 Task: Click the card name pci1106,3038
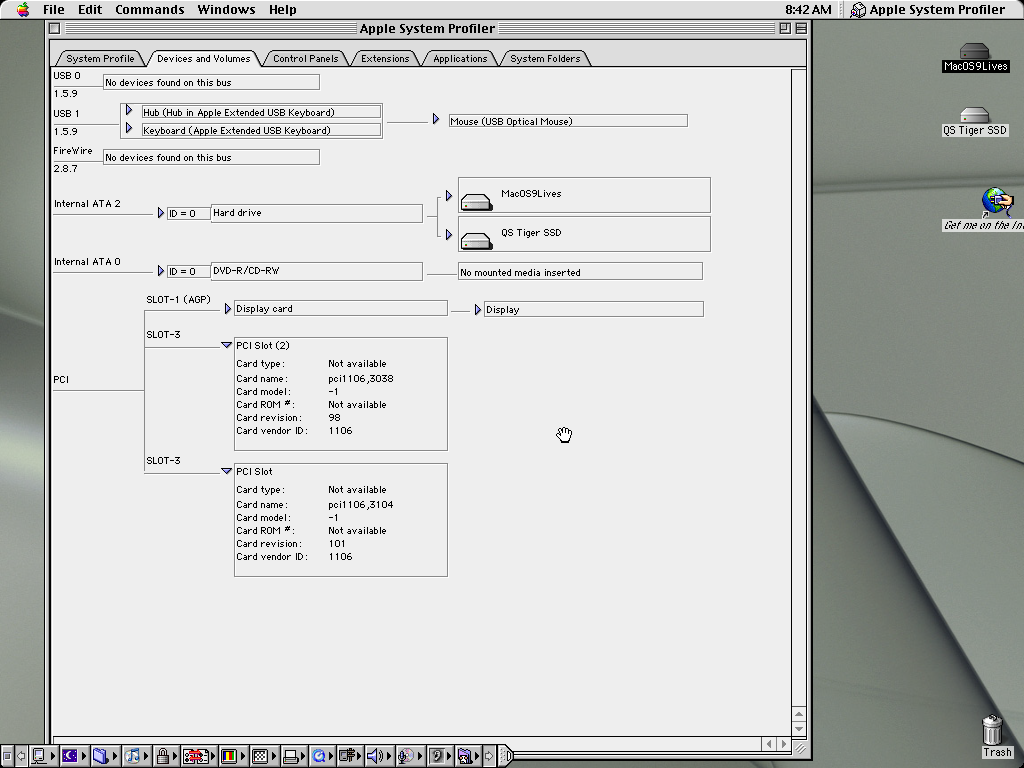point(360,379)
